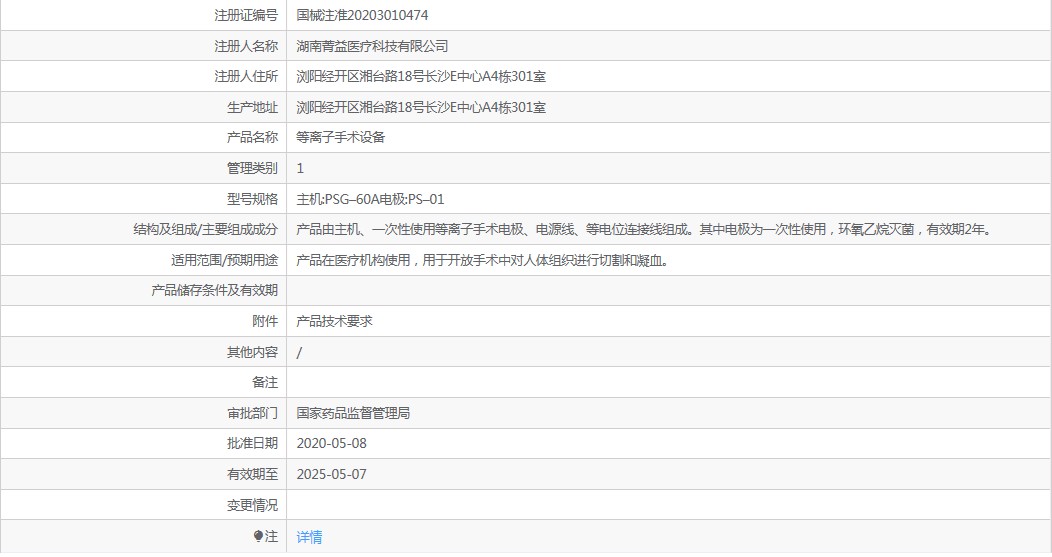Viewport: 1052px width, 557px height.
Task: Click the 管理类别 value 1
Action: coord(300,168)
